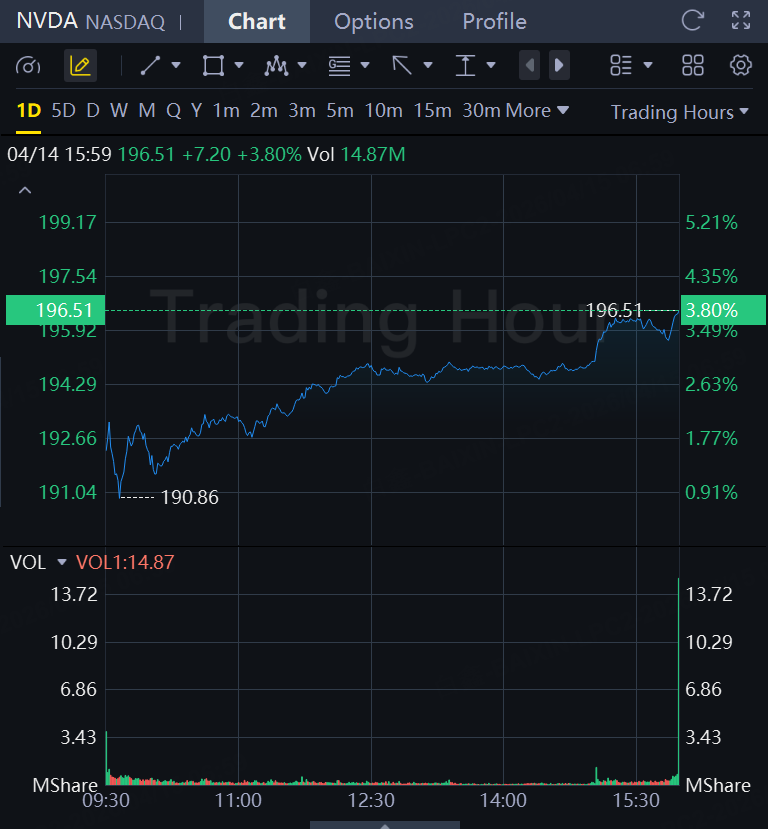Open rectangle tool dropdown arrow

point(239,66)
